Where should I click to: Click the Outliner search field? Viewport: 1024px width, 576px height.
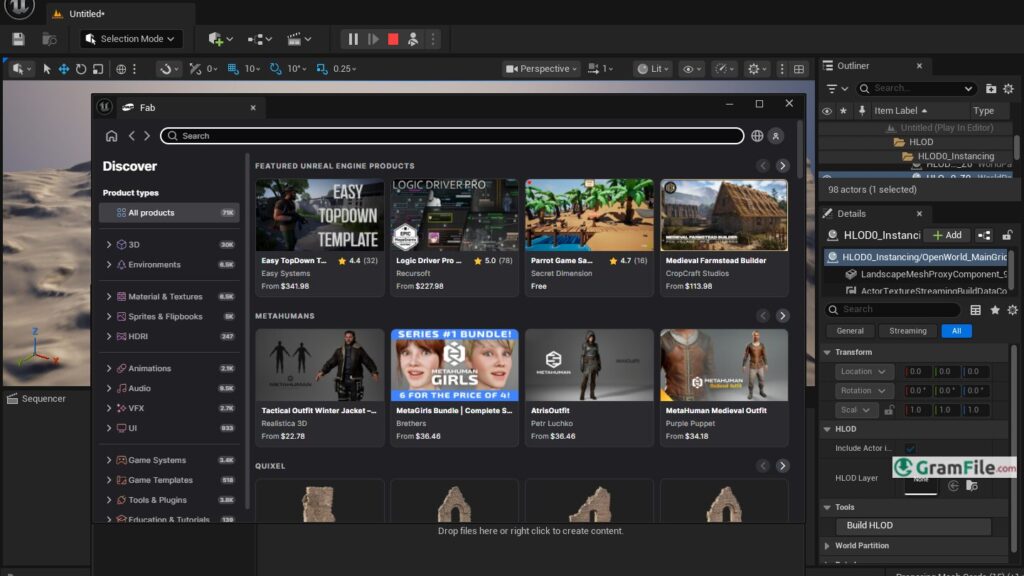coord(916,88)
